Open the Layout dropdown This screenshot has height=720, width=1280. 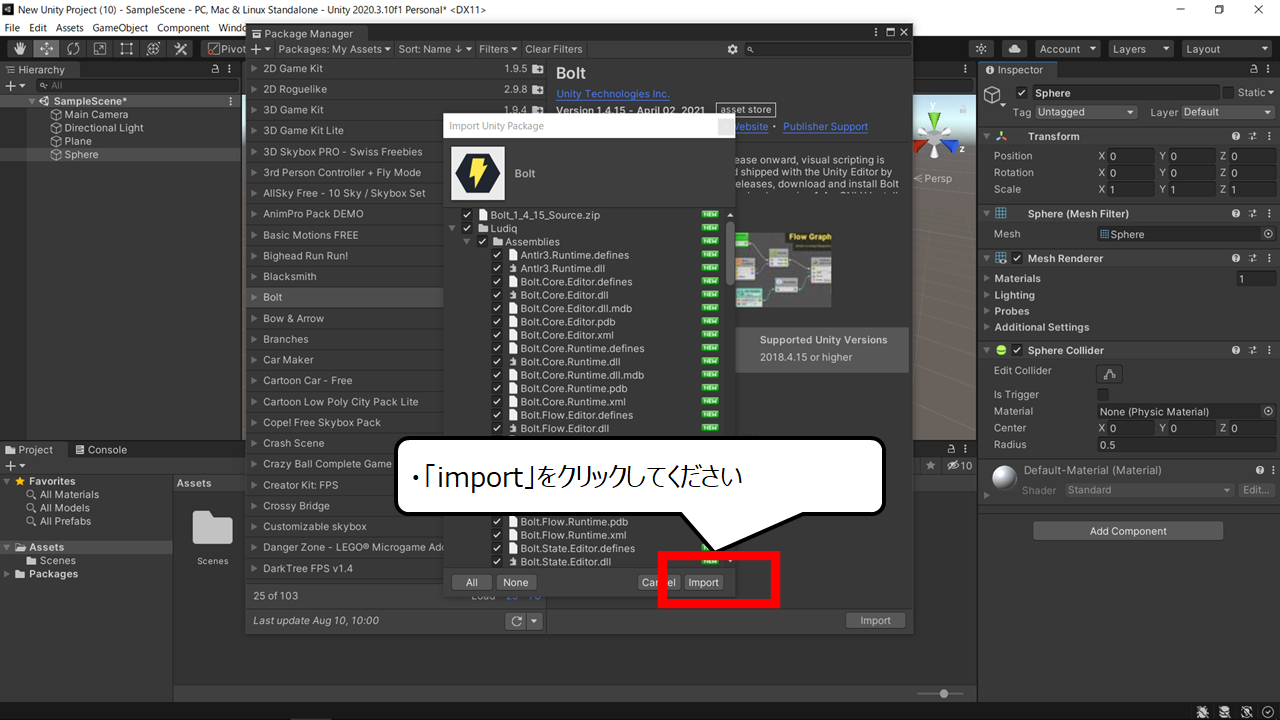click(1225, 49)
